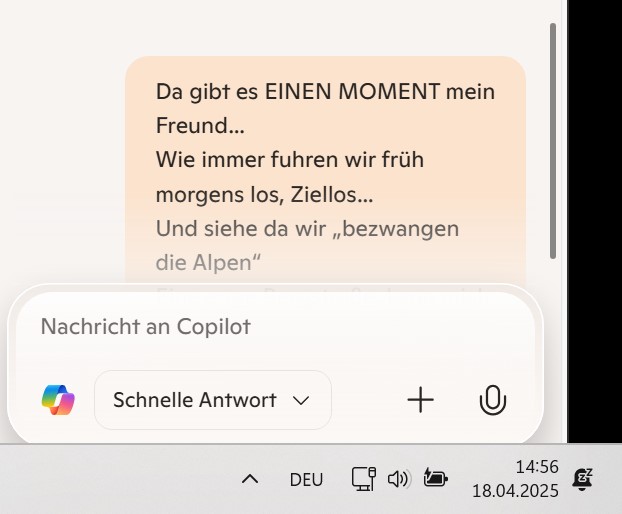Switch the DEU input language indicator

tap(306, 479)
